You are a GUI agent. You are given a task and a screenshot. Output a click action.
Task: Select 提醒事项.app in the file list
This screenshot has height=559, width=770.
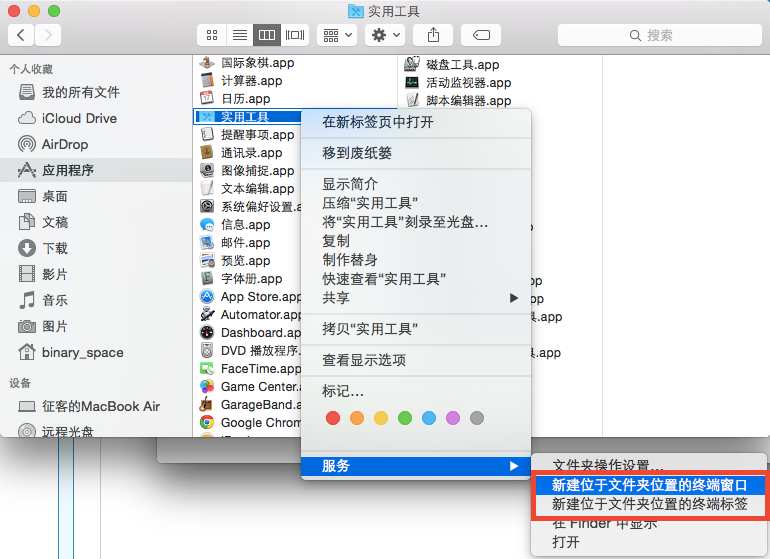[248, 135]
